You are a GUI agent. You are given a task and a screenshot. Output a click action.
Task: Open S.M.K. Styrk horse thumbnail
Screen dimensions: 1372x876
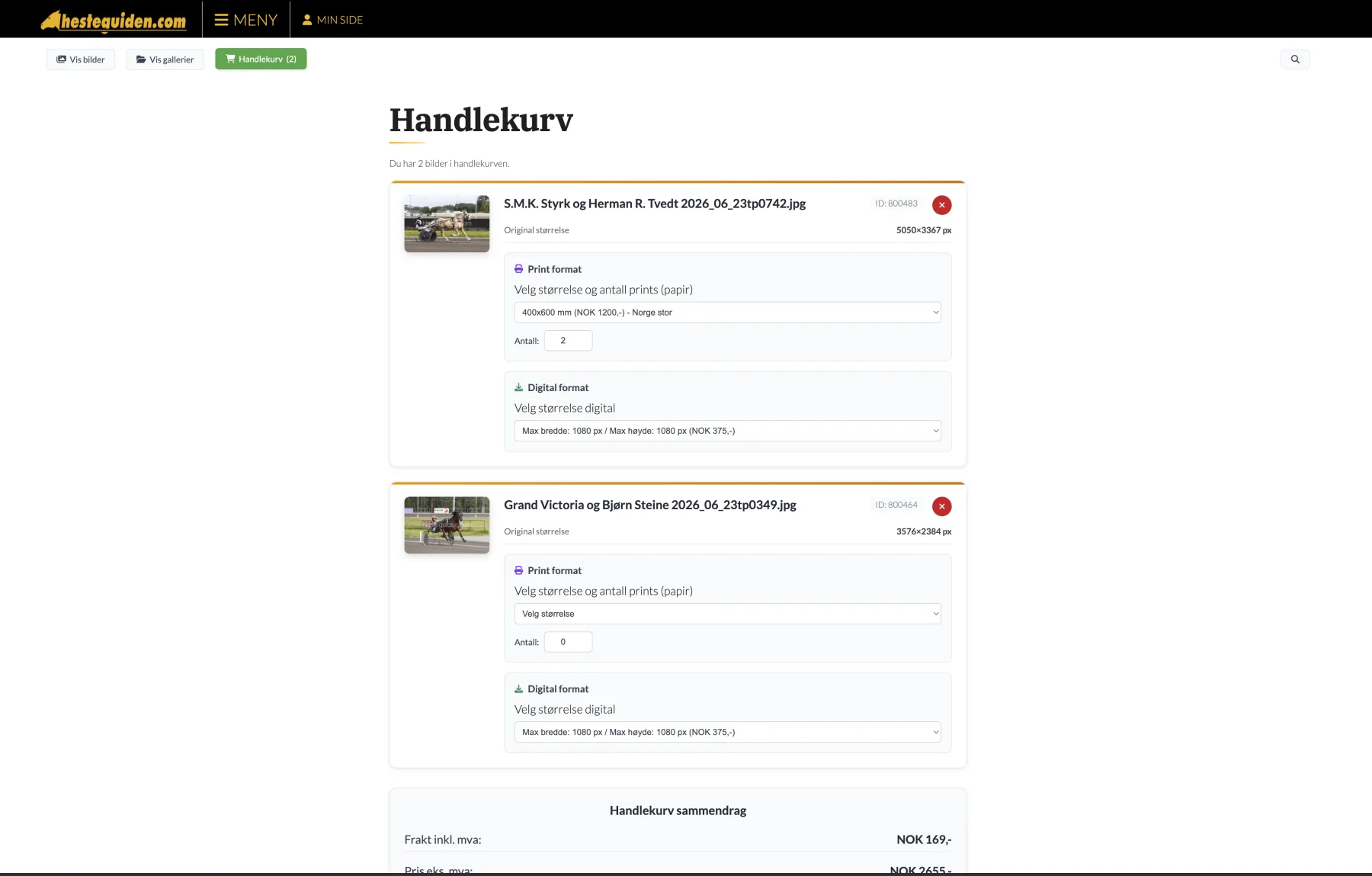(447, 224)
